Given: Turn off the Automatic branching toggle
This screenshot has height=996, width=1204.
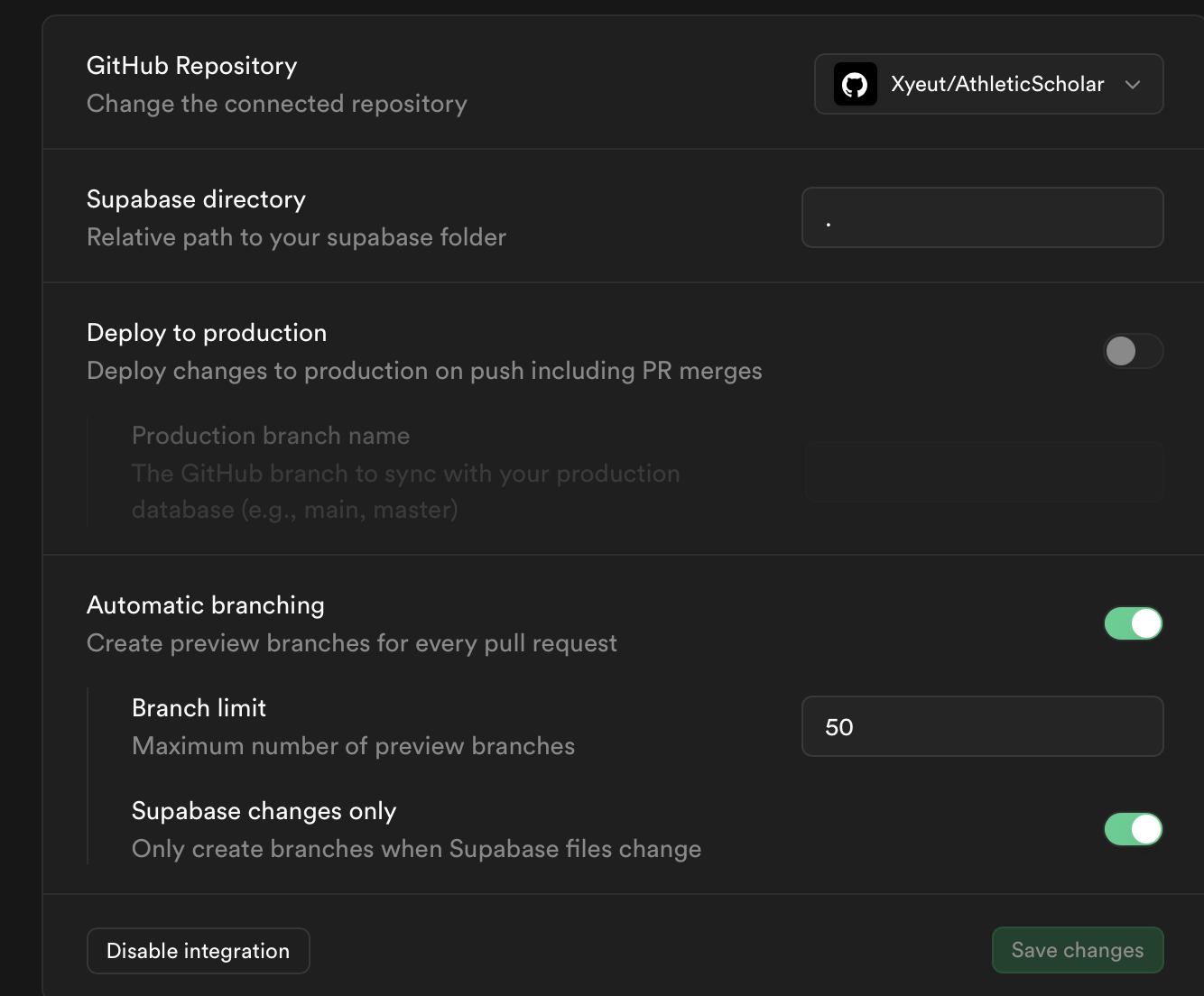Looking at the screenshot, I should (x=1133, y=623).
